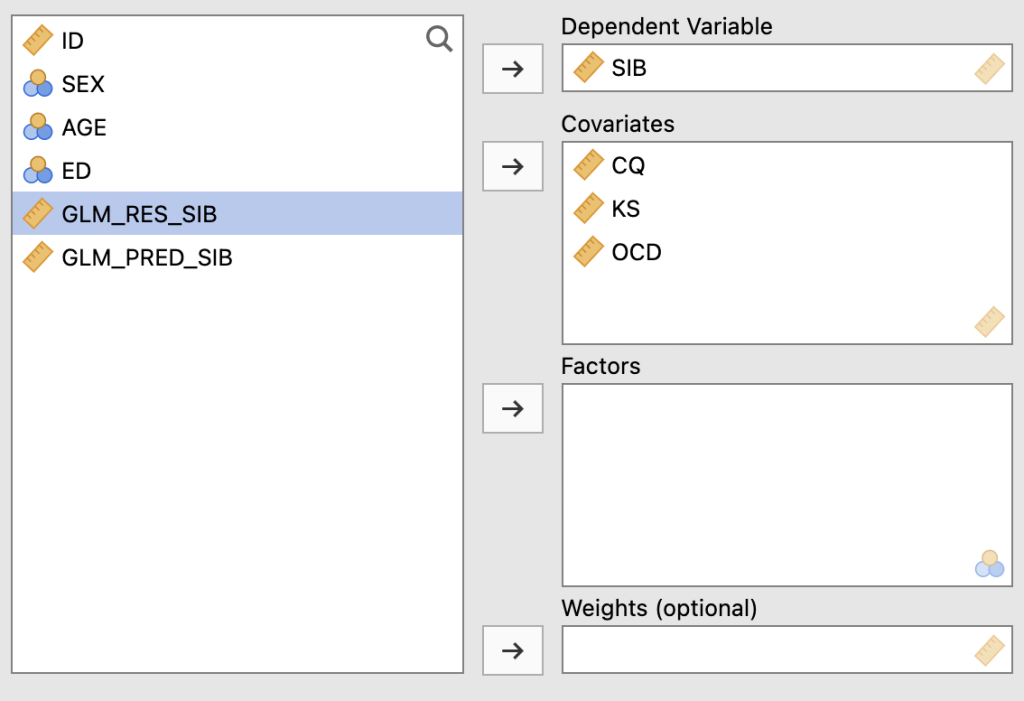This screenshot has height=701, width=1024.
Task: Open the variable search magnifier
Action: [438, 38]
